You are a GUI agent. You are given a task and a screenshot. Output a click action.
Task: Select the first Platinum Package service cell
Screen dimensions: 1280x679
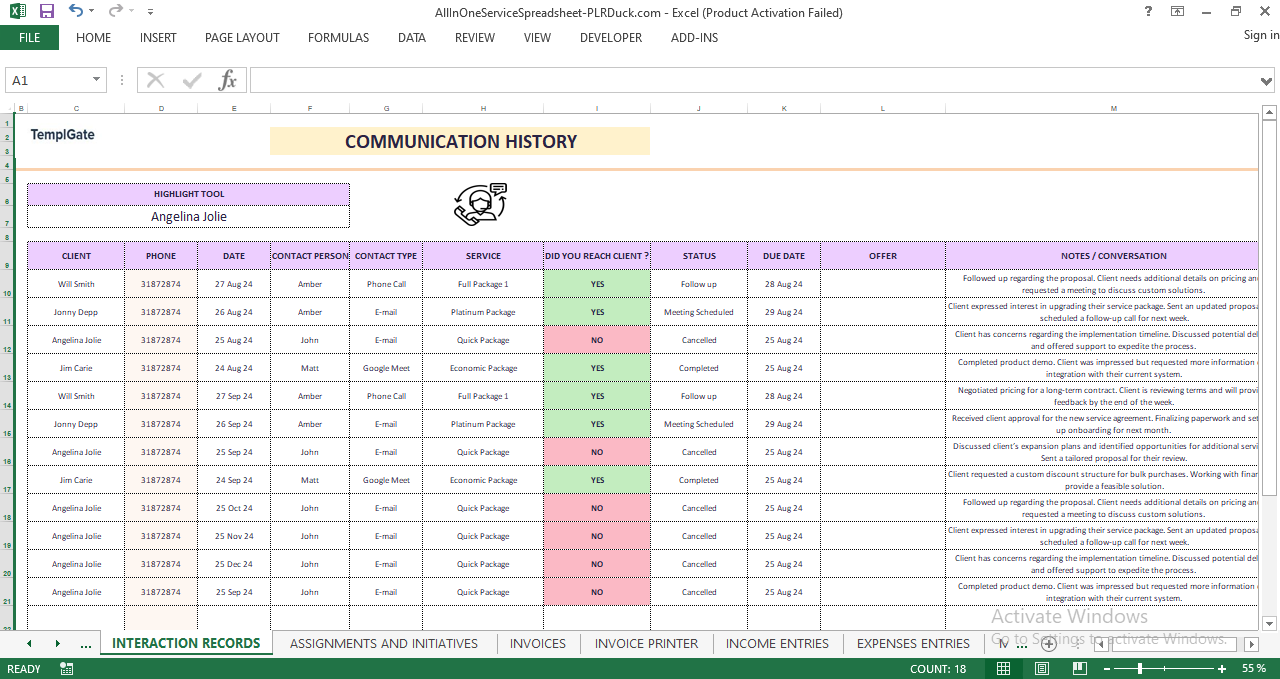click(483, 312)
